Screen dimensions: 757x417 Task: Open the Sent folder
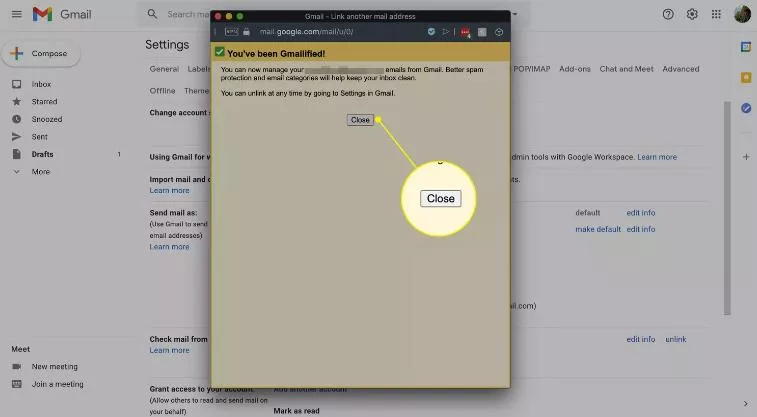coord(40,137)
